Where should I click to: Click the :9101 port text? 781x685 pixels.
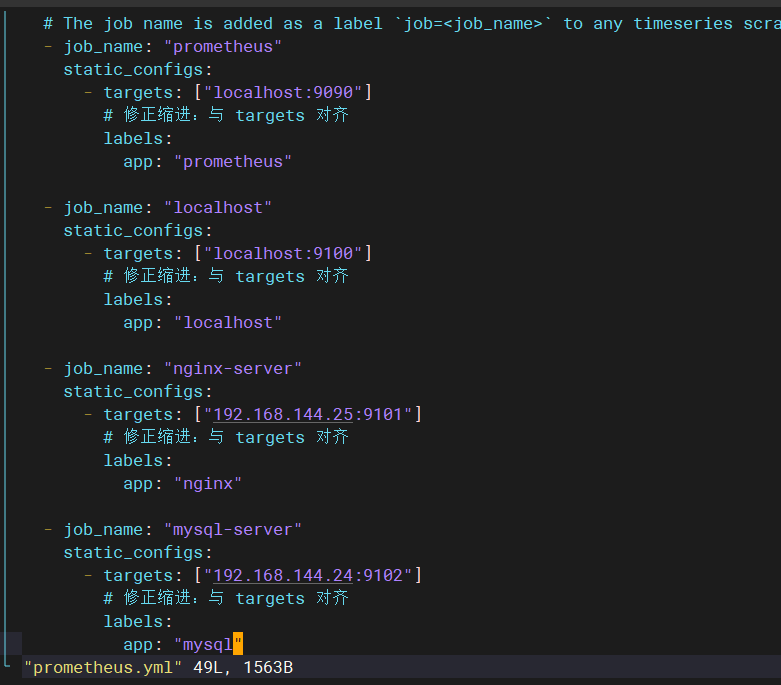(378, 414)
